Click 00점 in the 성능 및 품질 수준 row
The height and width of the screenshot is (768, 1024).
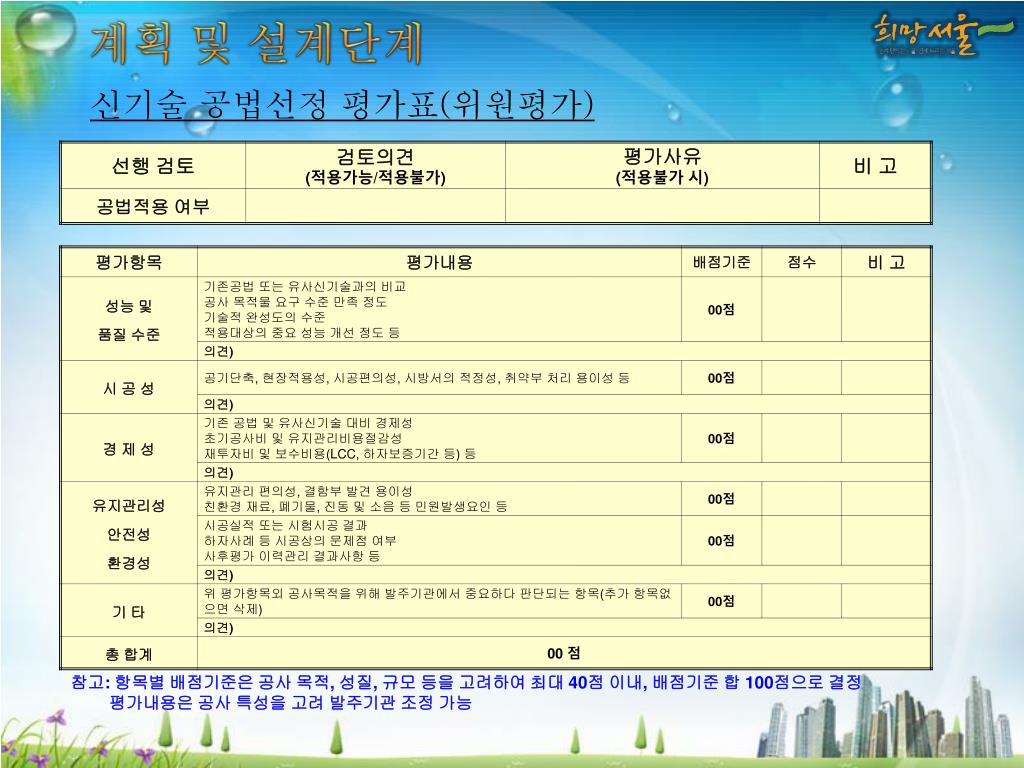pyautogui.click(x=721, y=310)
